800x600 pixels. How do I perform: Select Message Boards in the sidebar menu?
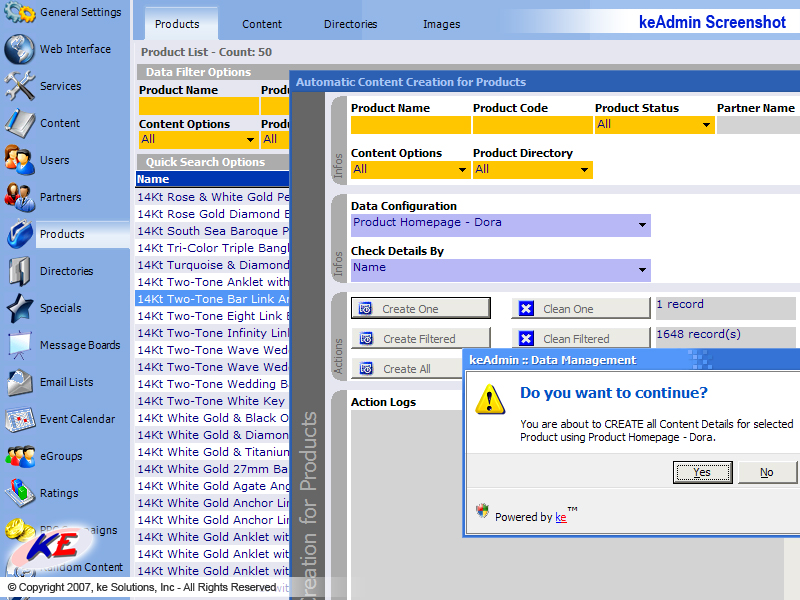tap(80, 345)
